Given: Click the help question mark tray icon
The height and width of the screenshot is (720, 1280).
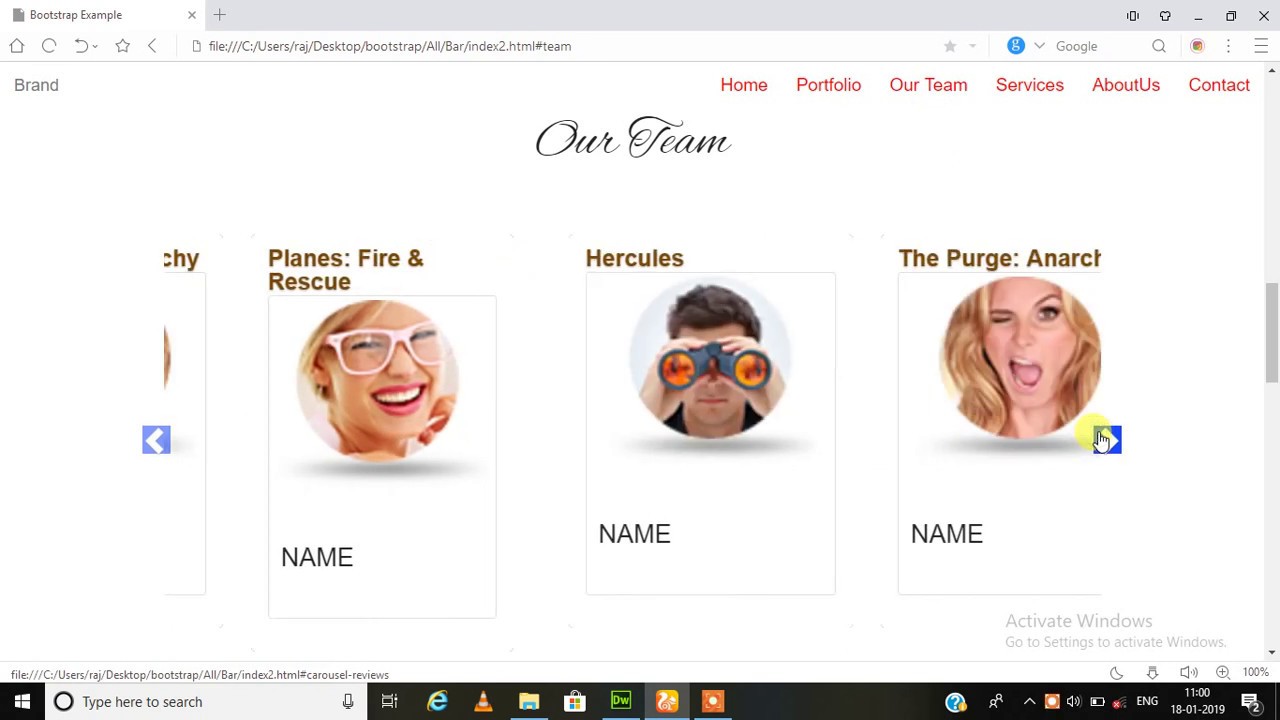Looking at the screenshot, I should pos(956,702).
